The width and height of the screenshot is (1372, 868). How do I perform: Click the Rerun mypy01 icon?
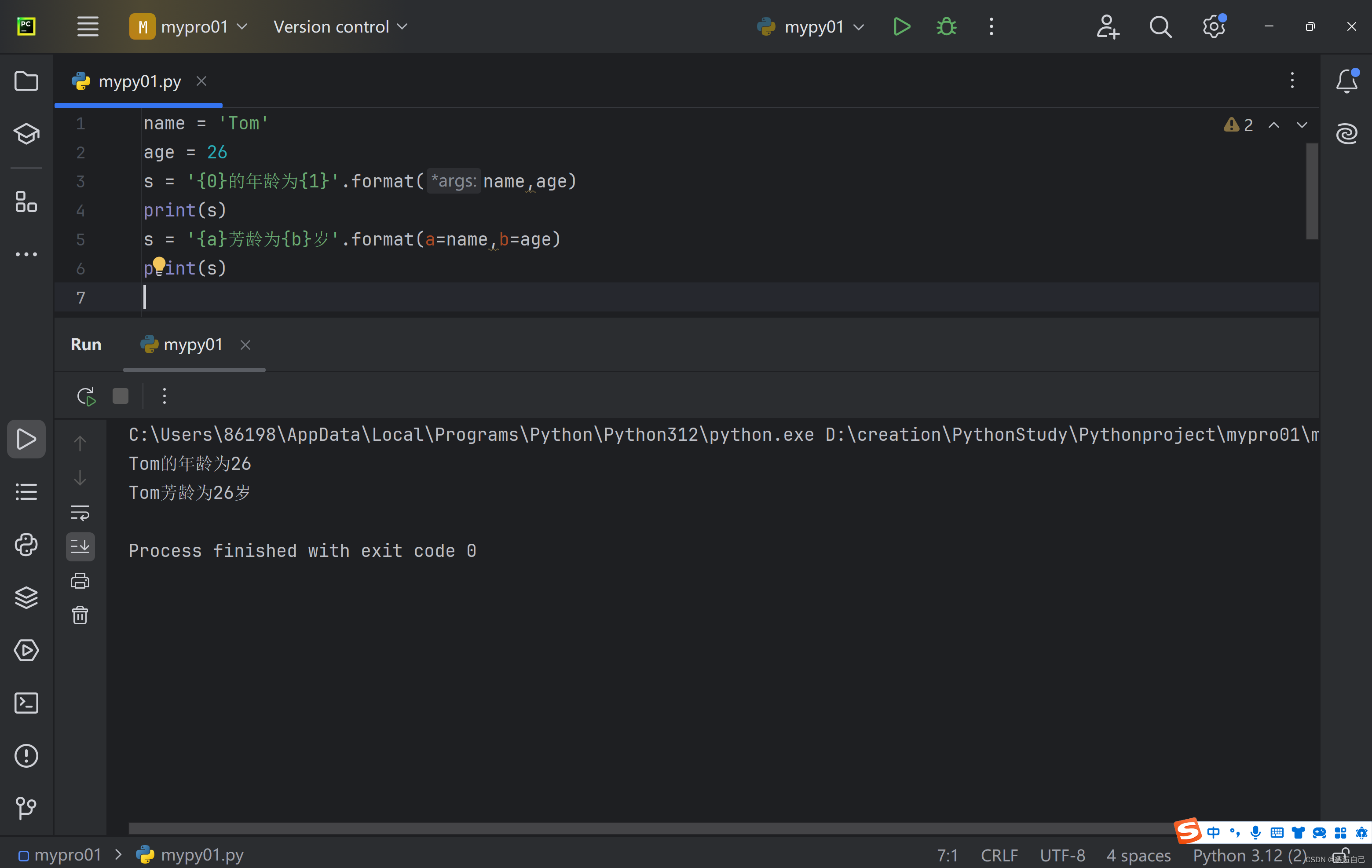(86, 396)
